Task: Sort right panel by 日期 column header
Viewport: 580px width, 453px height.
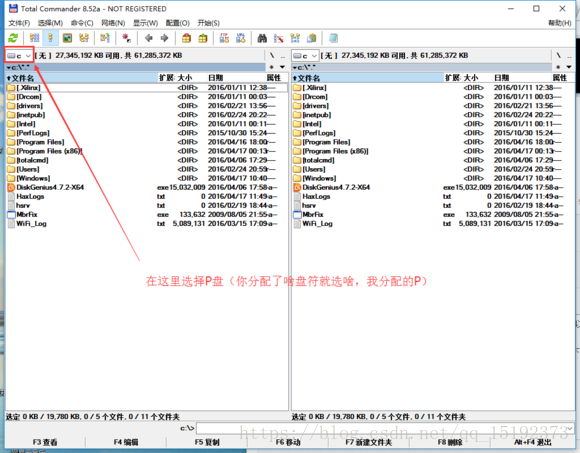Action: coord(522,78)
